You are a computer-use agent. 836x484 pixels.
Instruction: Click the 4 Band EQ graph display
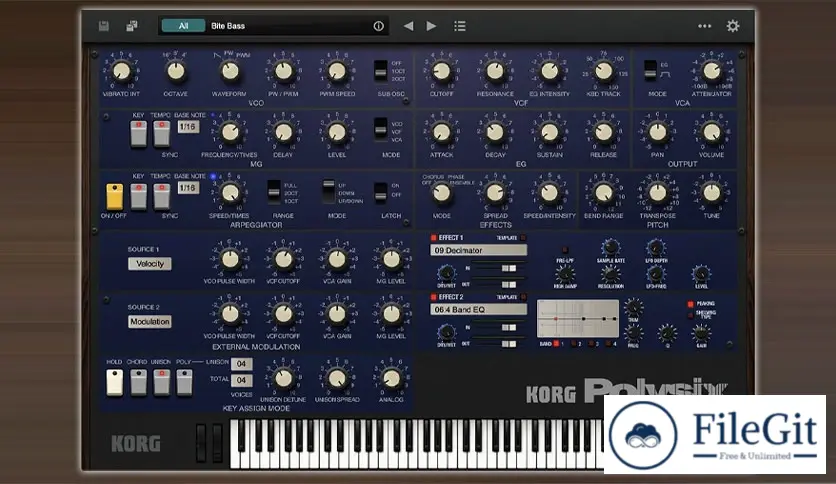(578, 318)
